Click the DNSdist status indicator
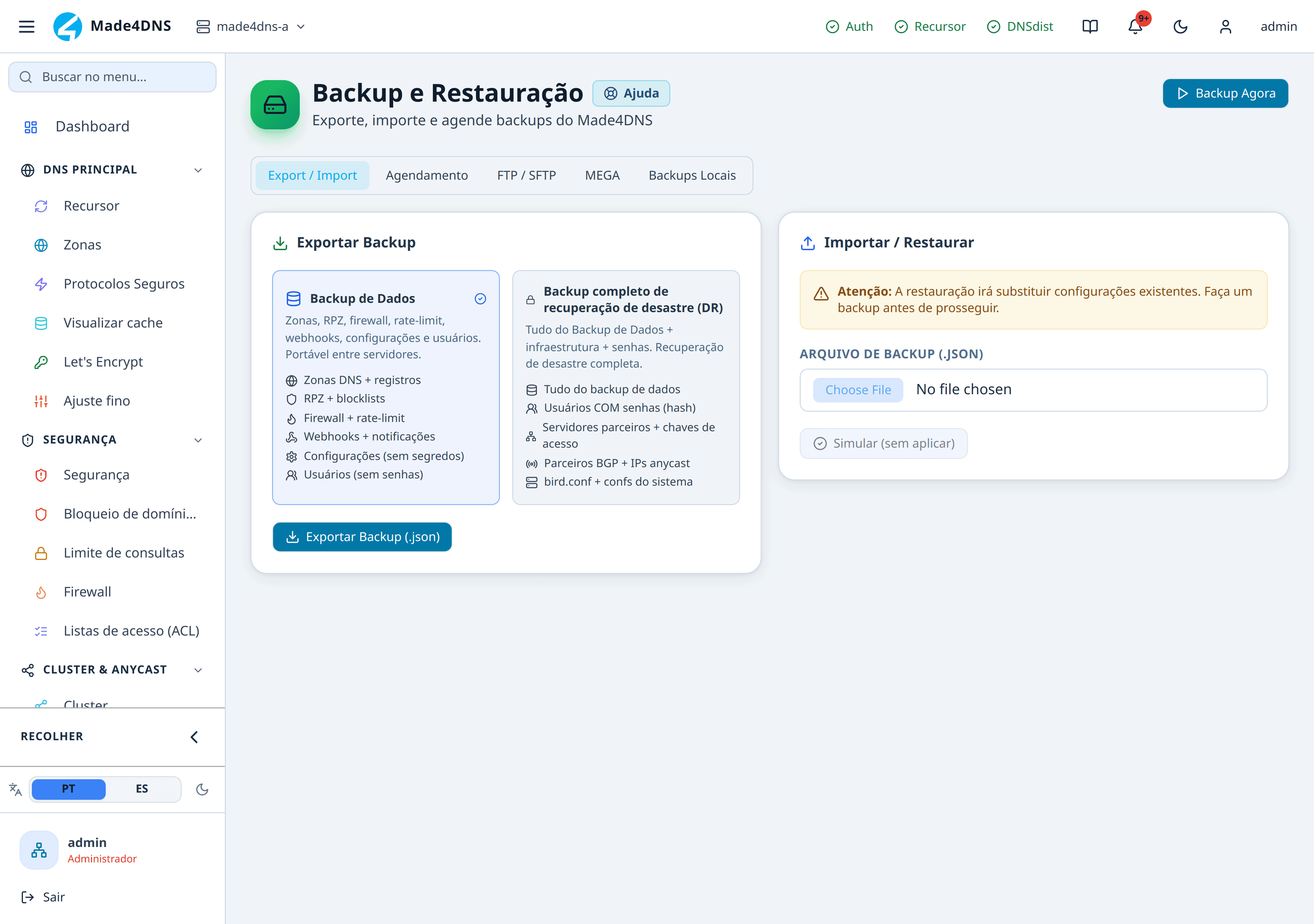 pyautogui.click(x=1020, y=26)
